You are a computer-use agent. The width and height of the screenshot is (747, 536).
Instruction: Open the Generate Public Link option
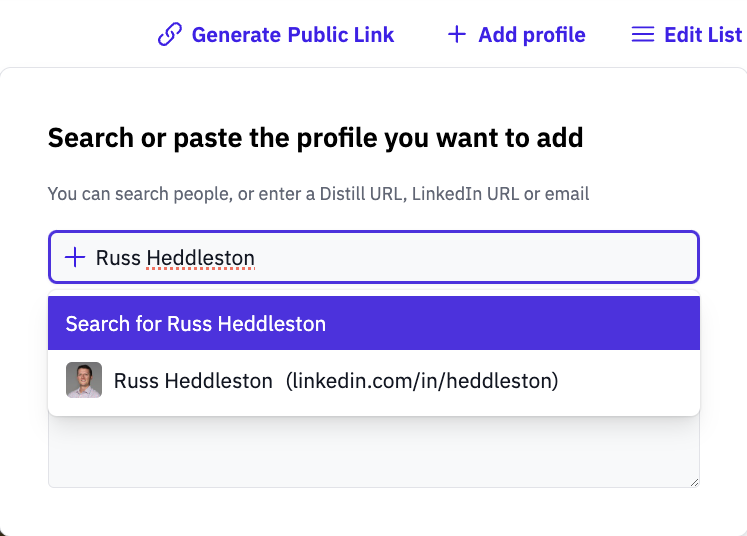click(x=276, y=35)
